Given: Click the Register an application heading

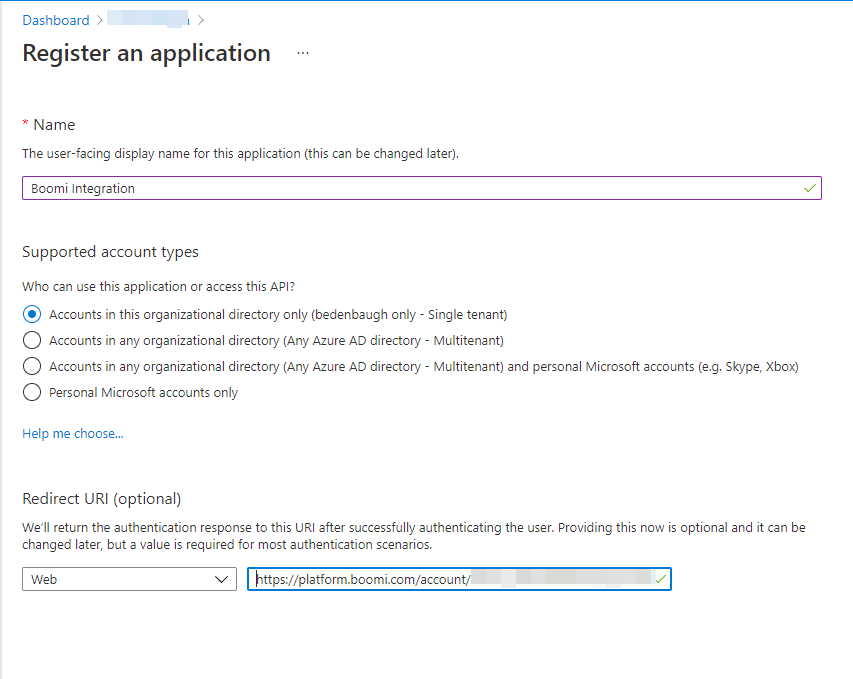Looking at the screenshot, I should (x=146, y=53).
